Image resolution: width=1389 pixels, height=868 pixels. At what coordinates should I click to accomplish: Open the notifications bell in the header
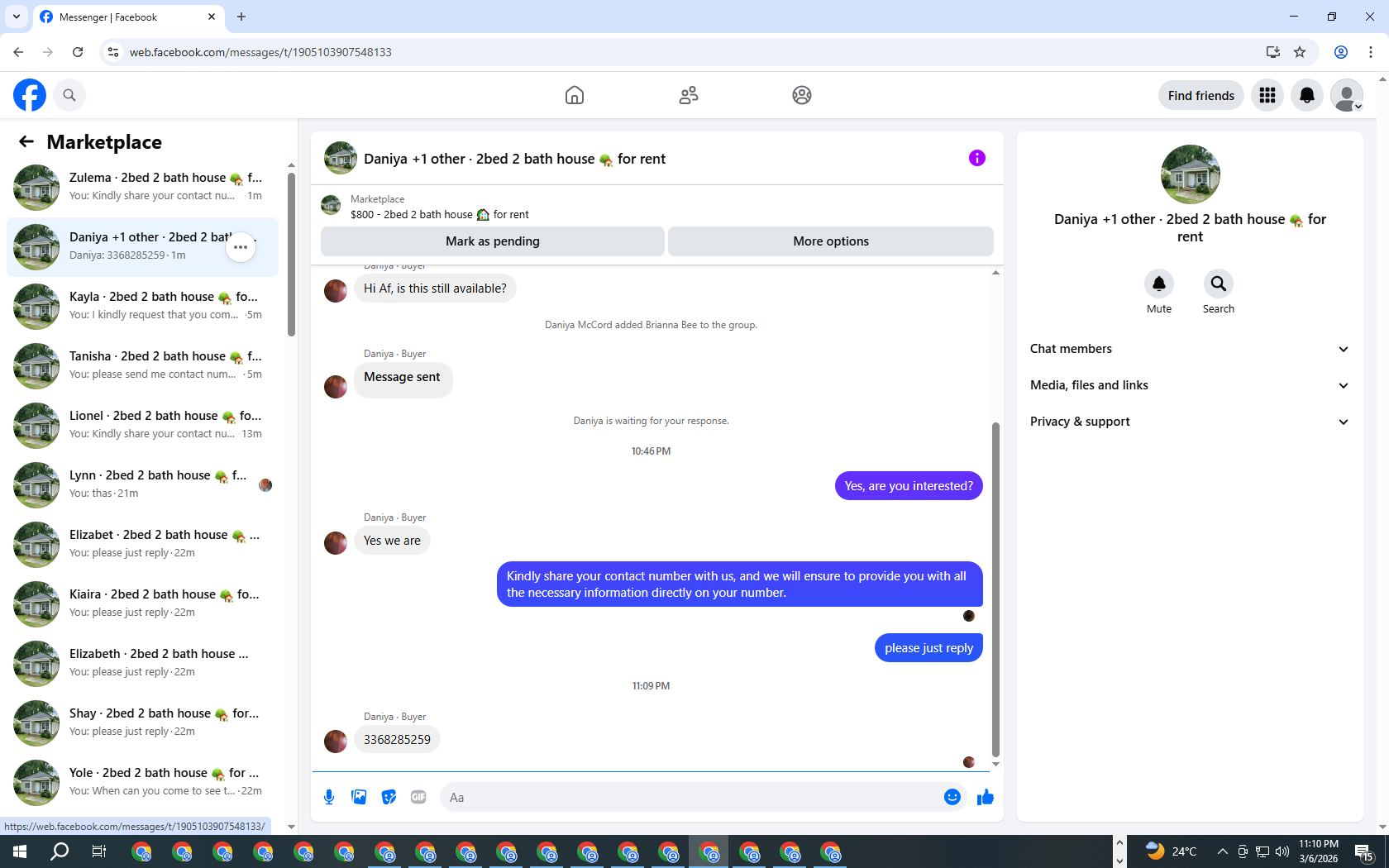tap(1307, 95)
